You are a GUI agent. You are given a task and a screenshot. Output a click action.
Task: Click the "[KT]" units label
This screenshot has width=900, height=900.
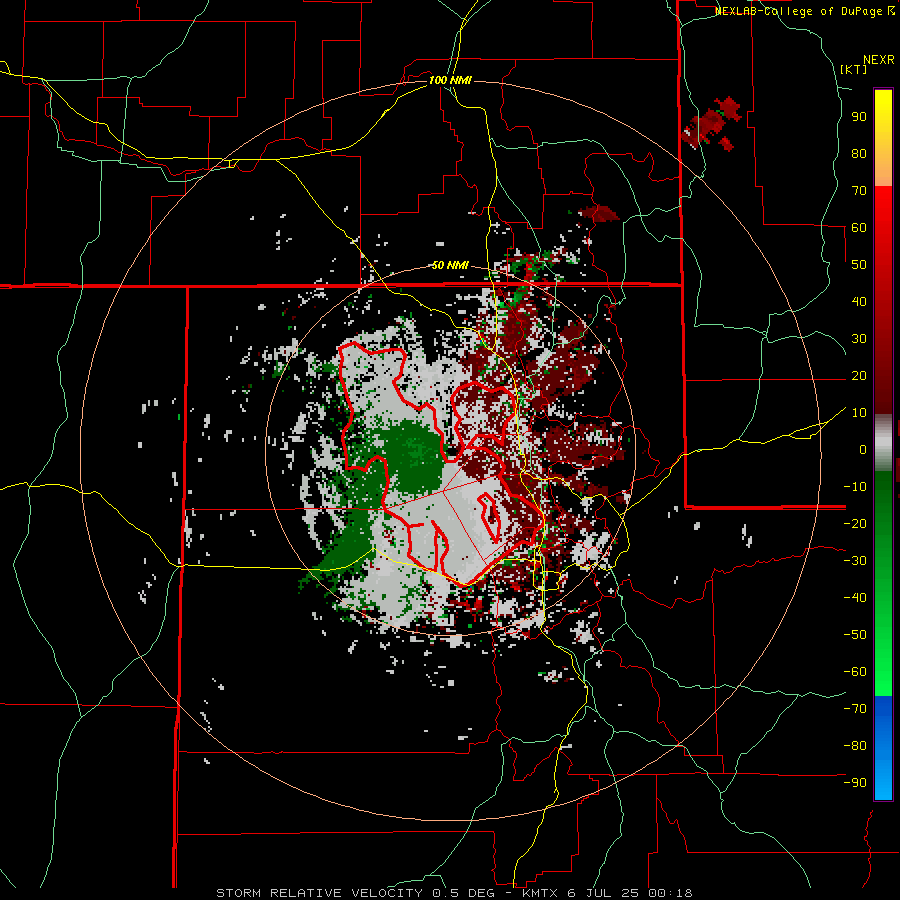click(854, 69)
